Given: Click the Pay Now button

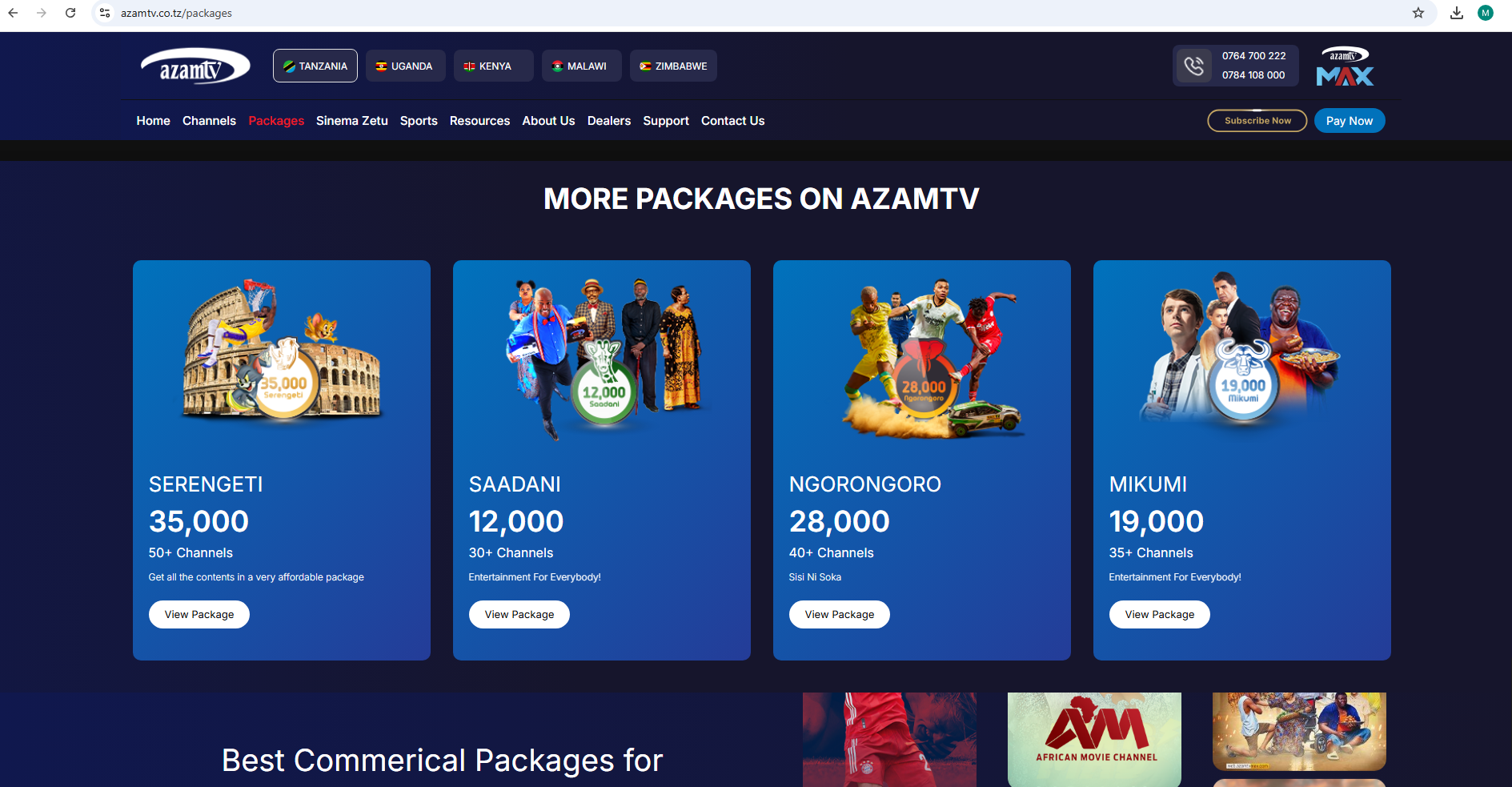Looking at the screenshot, I should [x=1350, y=121].
